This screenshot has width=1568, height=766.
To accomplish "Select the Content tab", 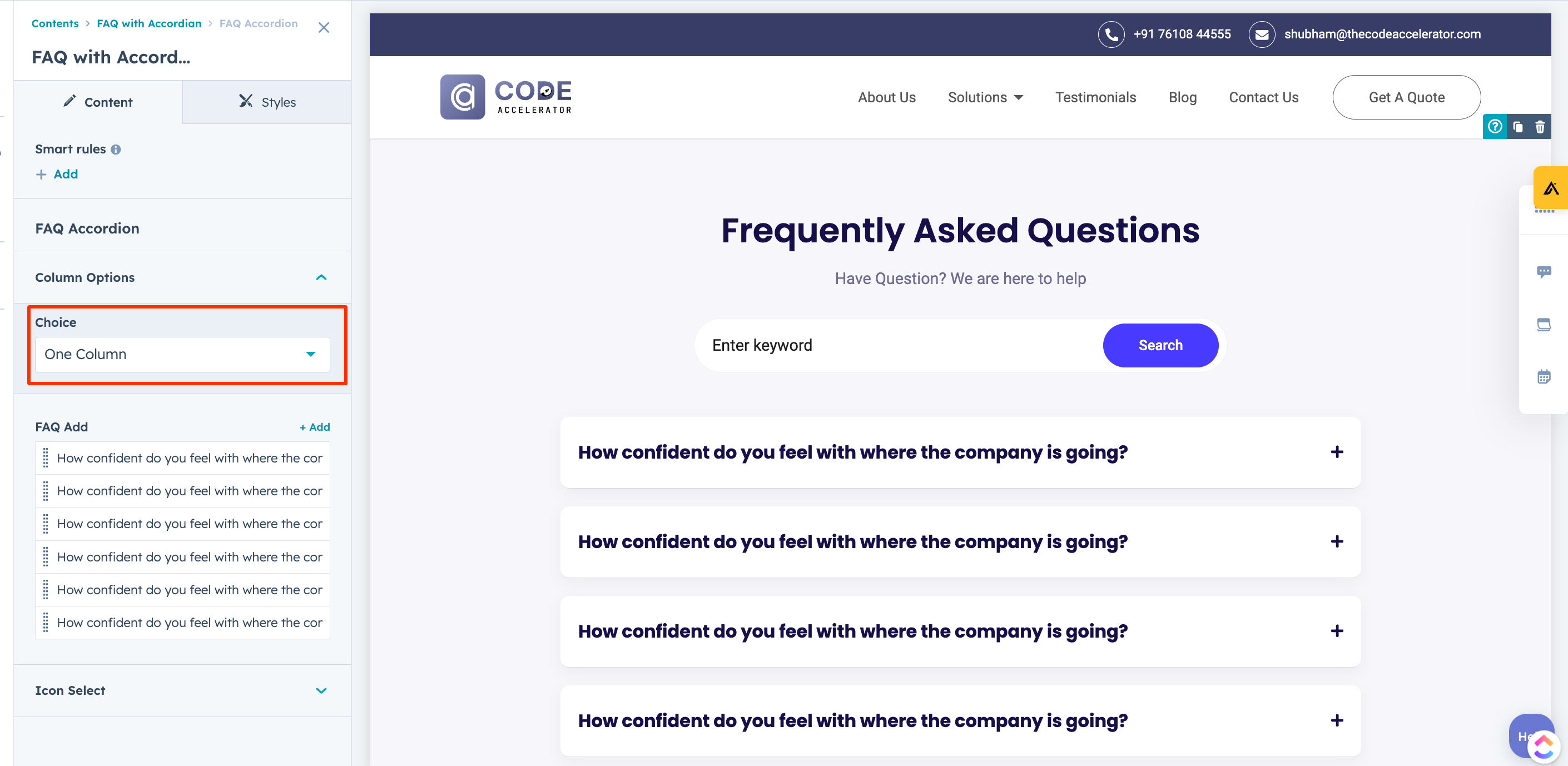I will (98, 102).
